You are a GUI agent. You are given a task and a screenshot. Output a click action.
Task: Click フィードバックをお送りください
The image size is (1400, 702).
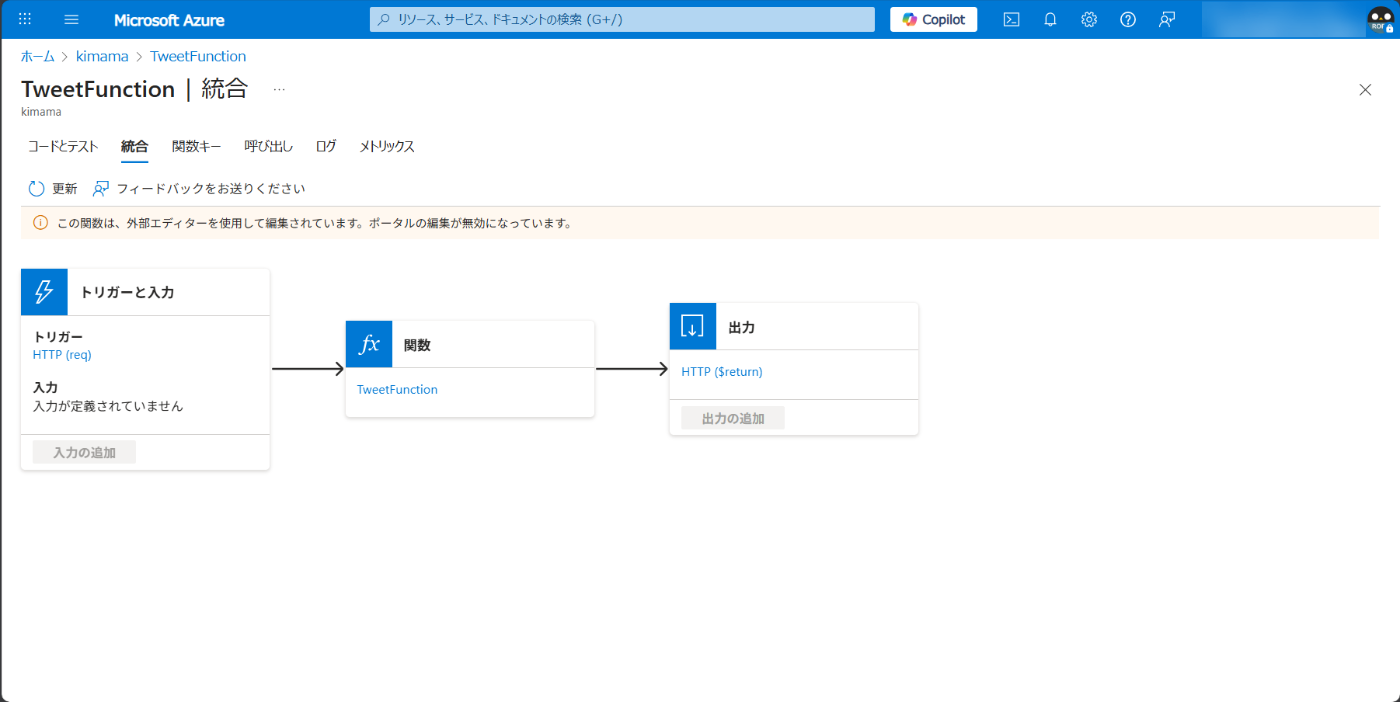tap(199, 188)
